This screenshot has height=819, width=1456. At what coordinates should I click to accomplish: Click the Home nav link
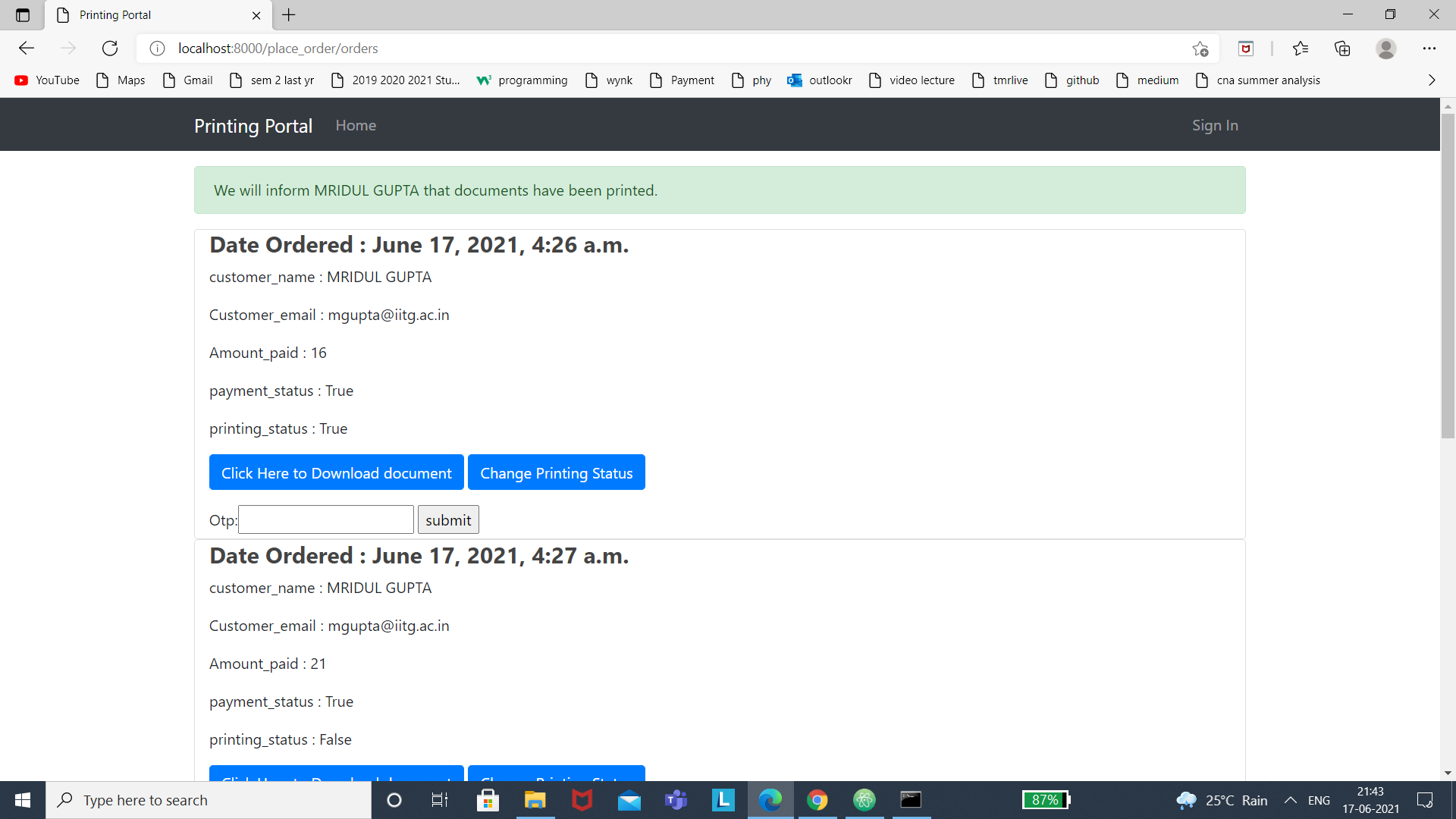(x=356, y=125)
